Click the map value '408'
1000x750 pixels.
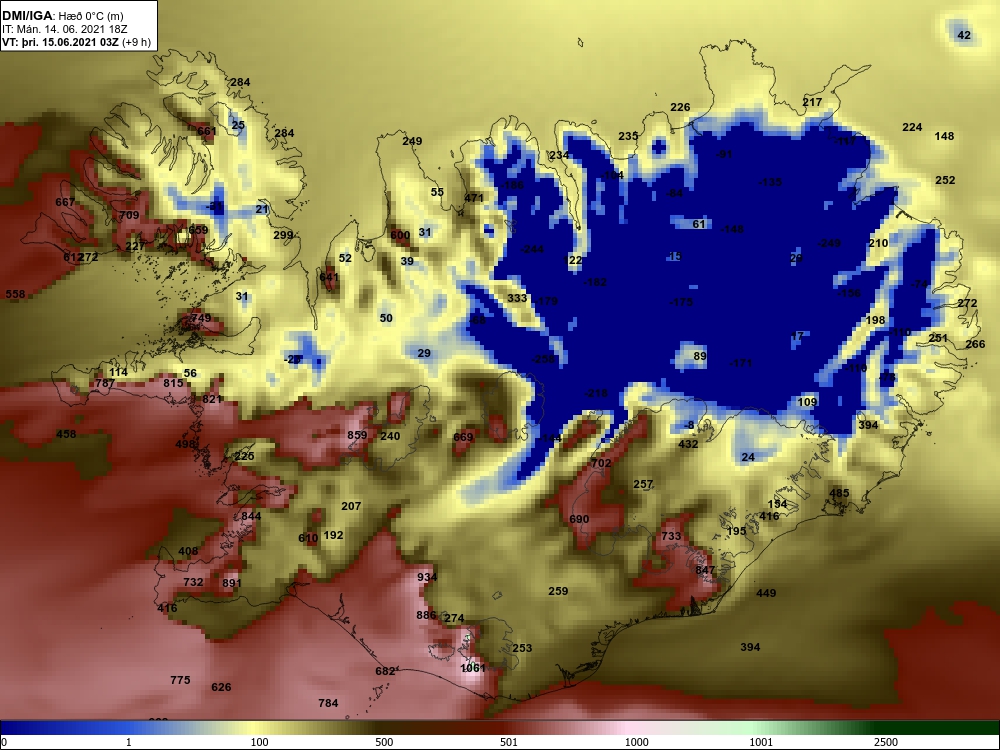click(188, 551)
